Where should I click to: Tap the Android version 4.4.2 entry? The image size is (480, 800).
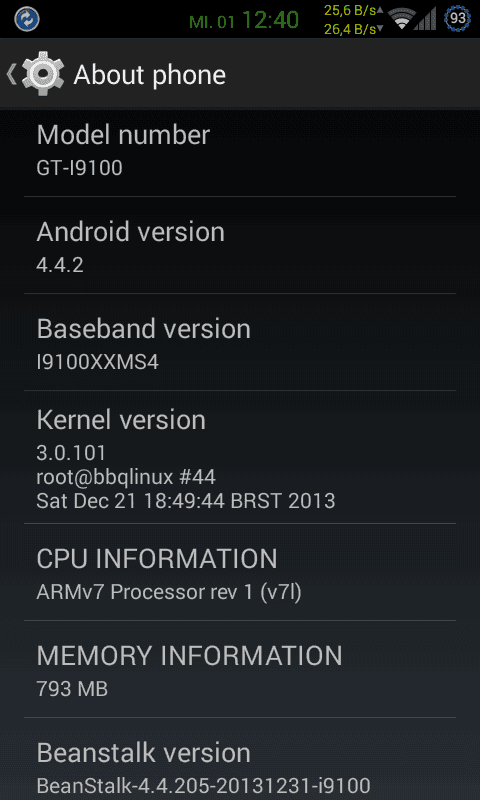[240, 245]
